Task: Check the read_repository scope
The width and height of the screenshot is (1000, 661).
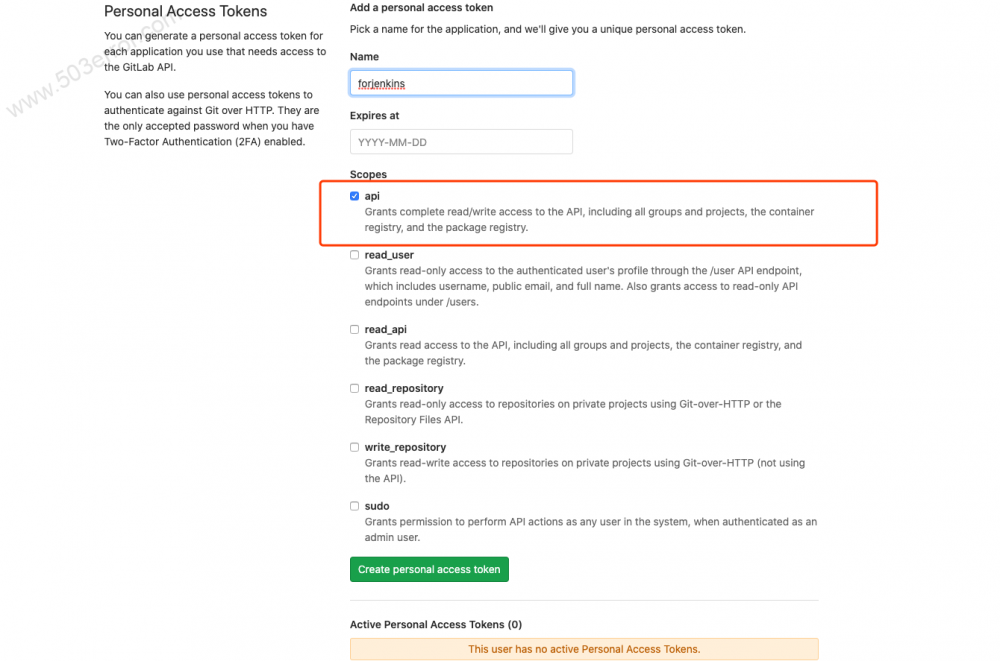Action: (354, 388)
